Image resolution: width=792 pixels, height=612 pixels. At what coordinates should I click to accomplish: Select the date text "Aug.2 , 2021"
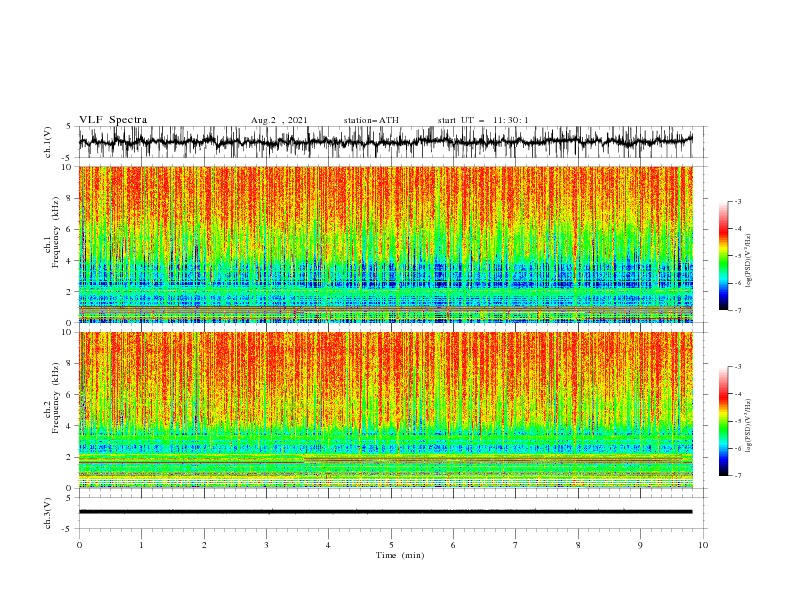pos(279,120)
